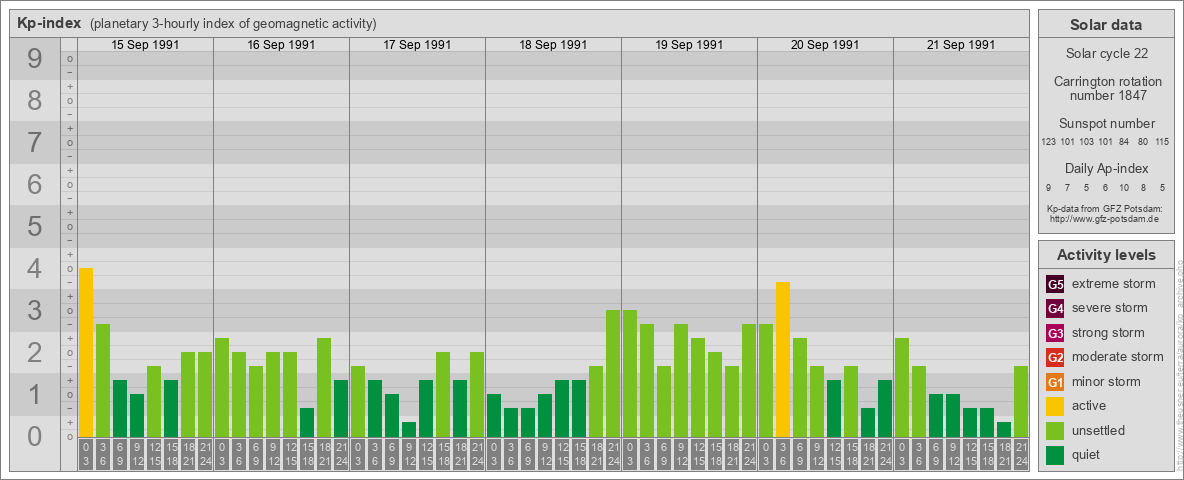Viewport: 1184px width, 480px height.
Task: Click the sunspot number value 115
Action: [1162, 141]
